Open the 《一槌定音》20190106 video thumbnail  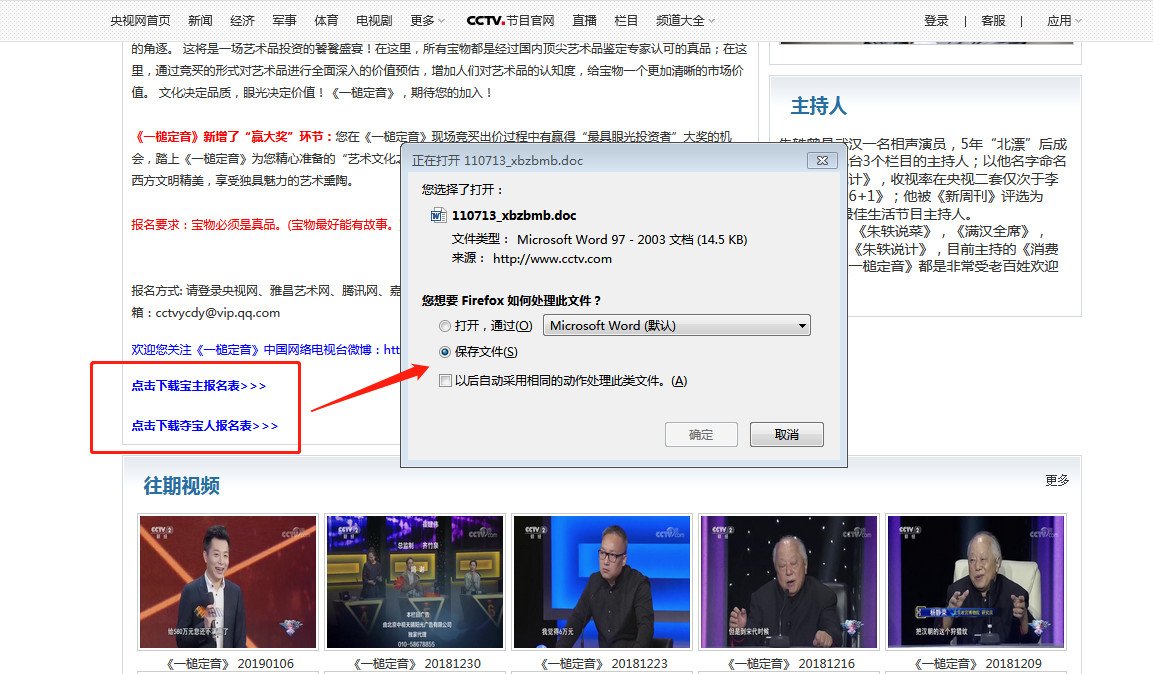pos(227,581)
